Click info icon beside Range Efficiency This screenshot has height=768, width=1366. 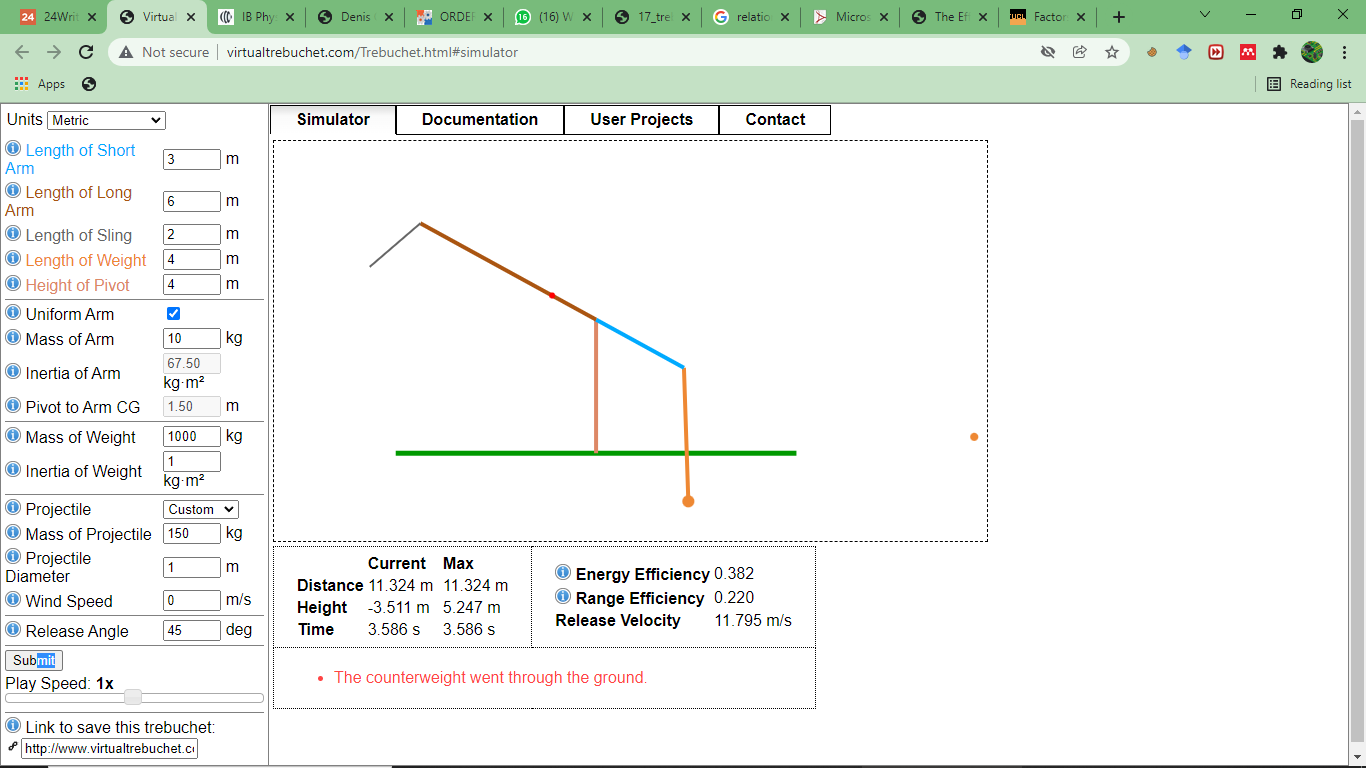563,597
